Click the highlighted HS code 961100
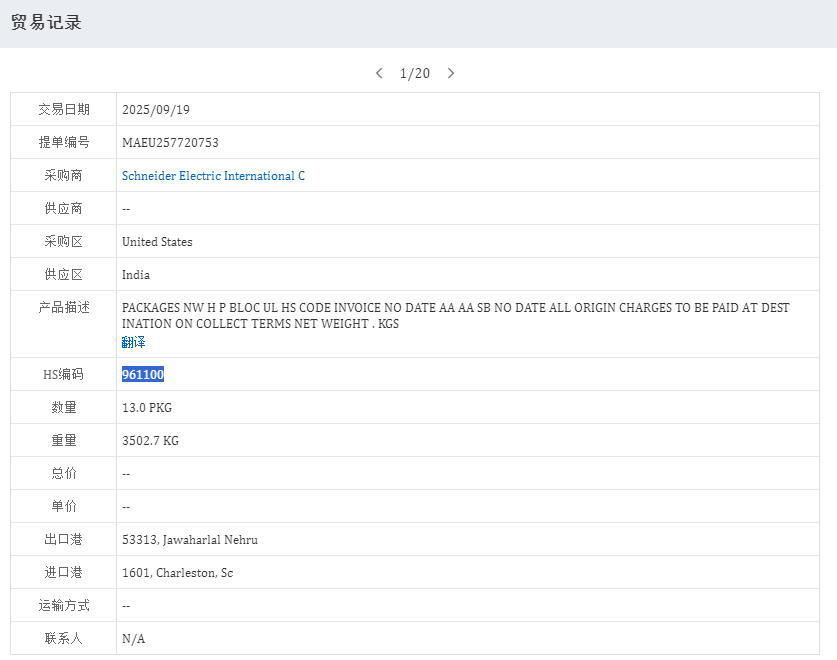Image resolution: width=837 pixels, height=660 pixels. coord(143,375)
